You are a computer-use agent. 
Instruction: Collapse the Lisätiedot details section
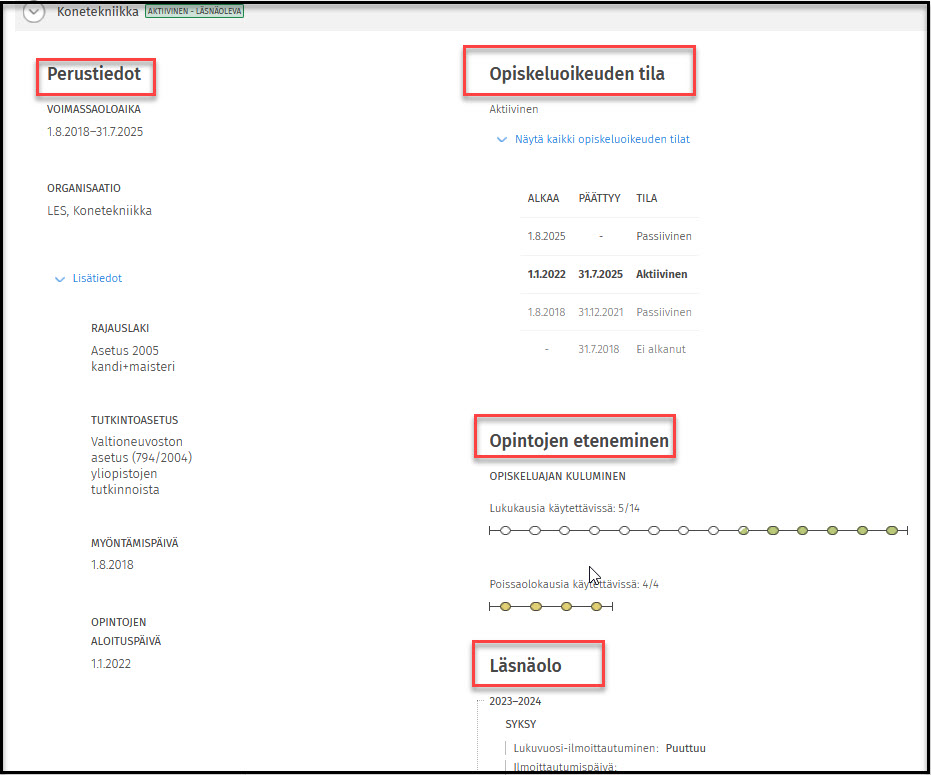(x=97, y=278)
